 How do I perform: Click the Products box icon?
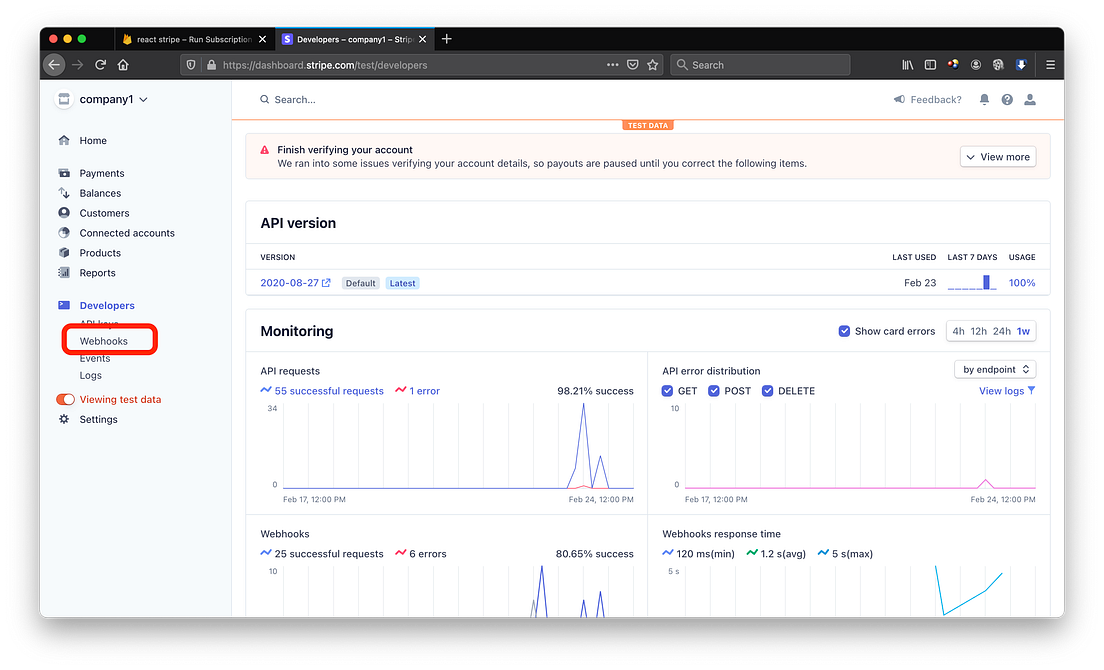[x=62, y=252]
